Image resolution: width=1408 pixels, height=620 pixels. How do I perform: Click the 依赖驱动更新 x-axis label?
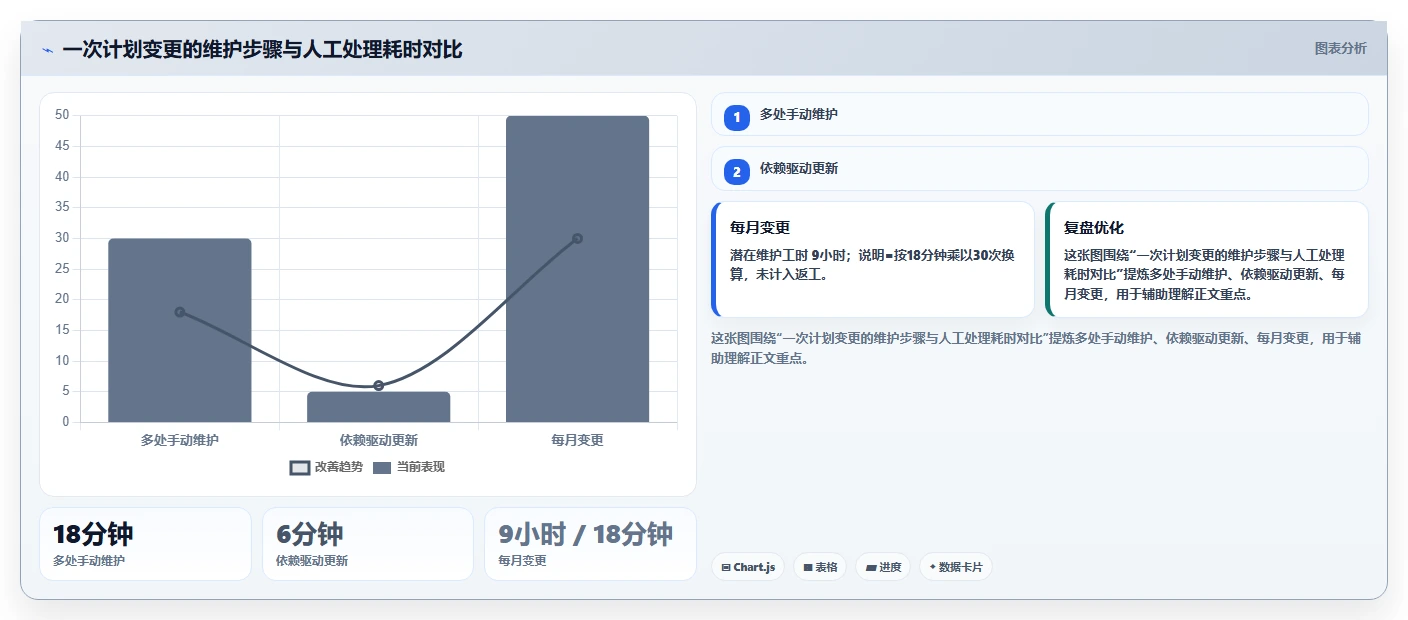379,440
